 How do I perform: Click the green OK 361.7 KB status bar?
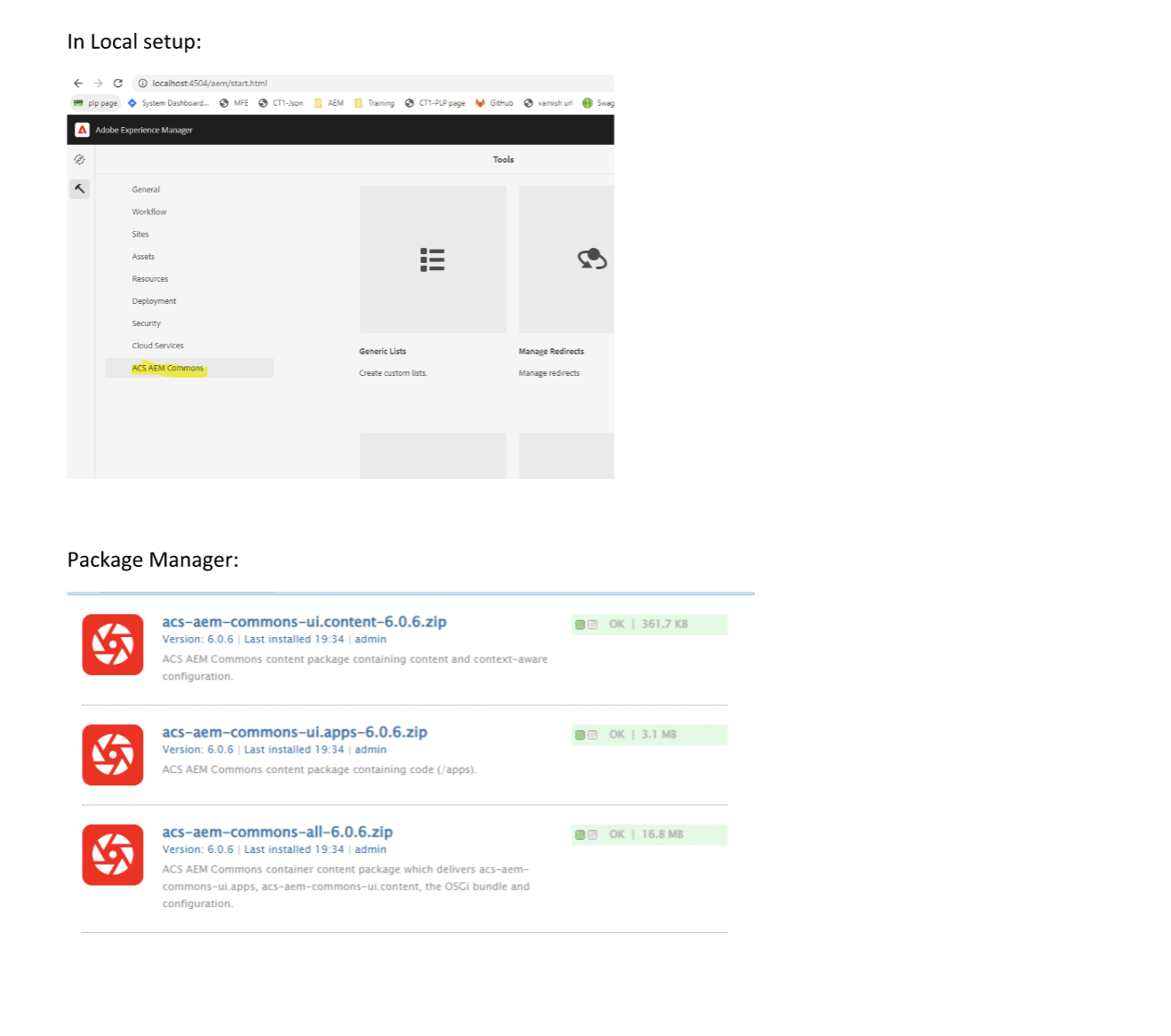pyautogui.click(x=649, y=624)
